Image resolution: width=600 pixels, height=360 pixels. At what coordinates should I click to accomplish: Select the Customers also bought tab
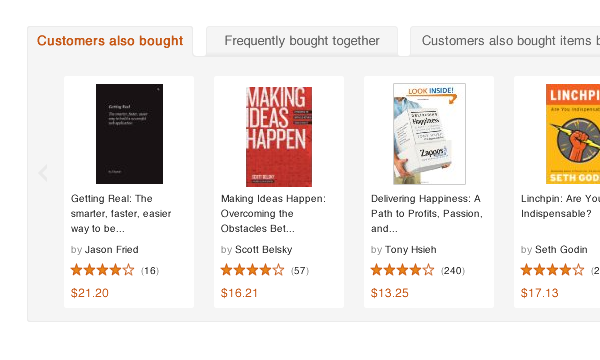tap(110, 41)
